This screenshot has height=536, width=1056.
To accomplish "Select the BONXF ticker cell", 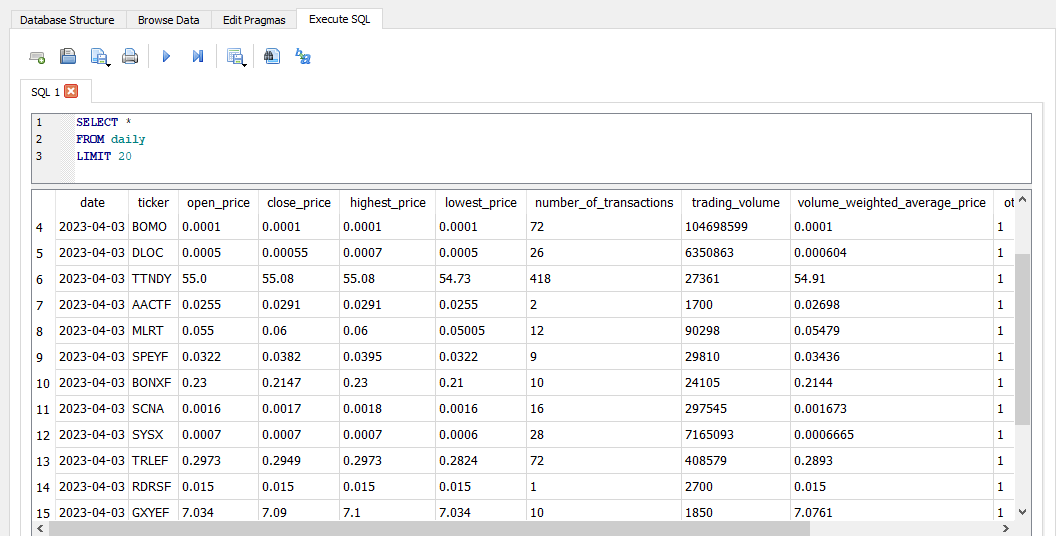I will coord(153,382).
